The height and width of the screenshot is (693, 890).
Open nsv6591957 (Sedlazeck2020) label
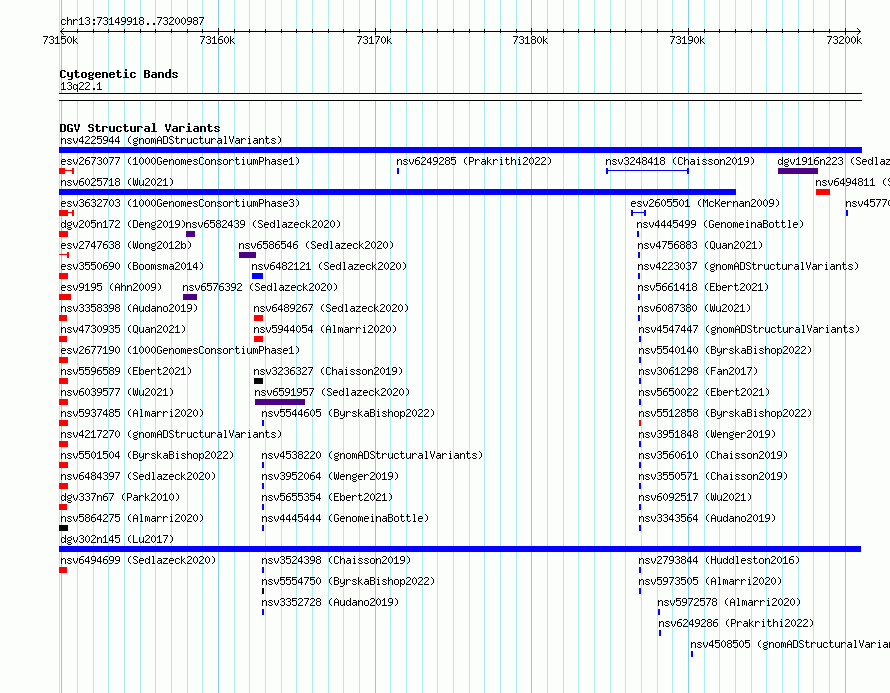pos(332,392)
